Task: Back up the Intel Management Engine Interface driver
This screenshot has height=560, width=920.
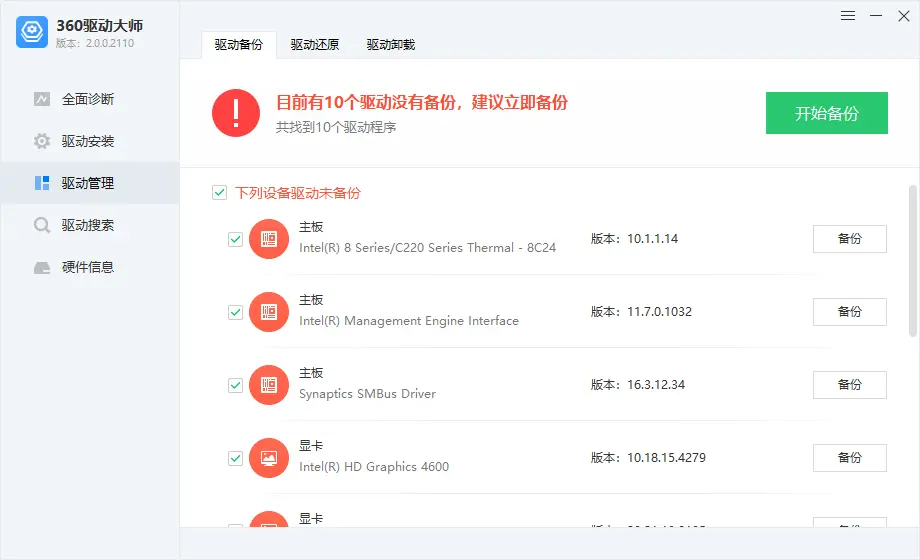Action: (x=849, y=312)
